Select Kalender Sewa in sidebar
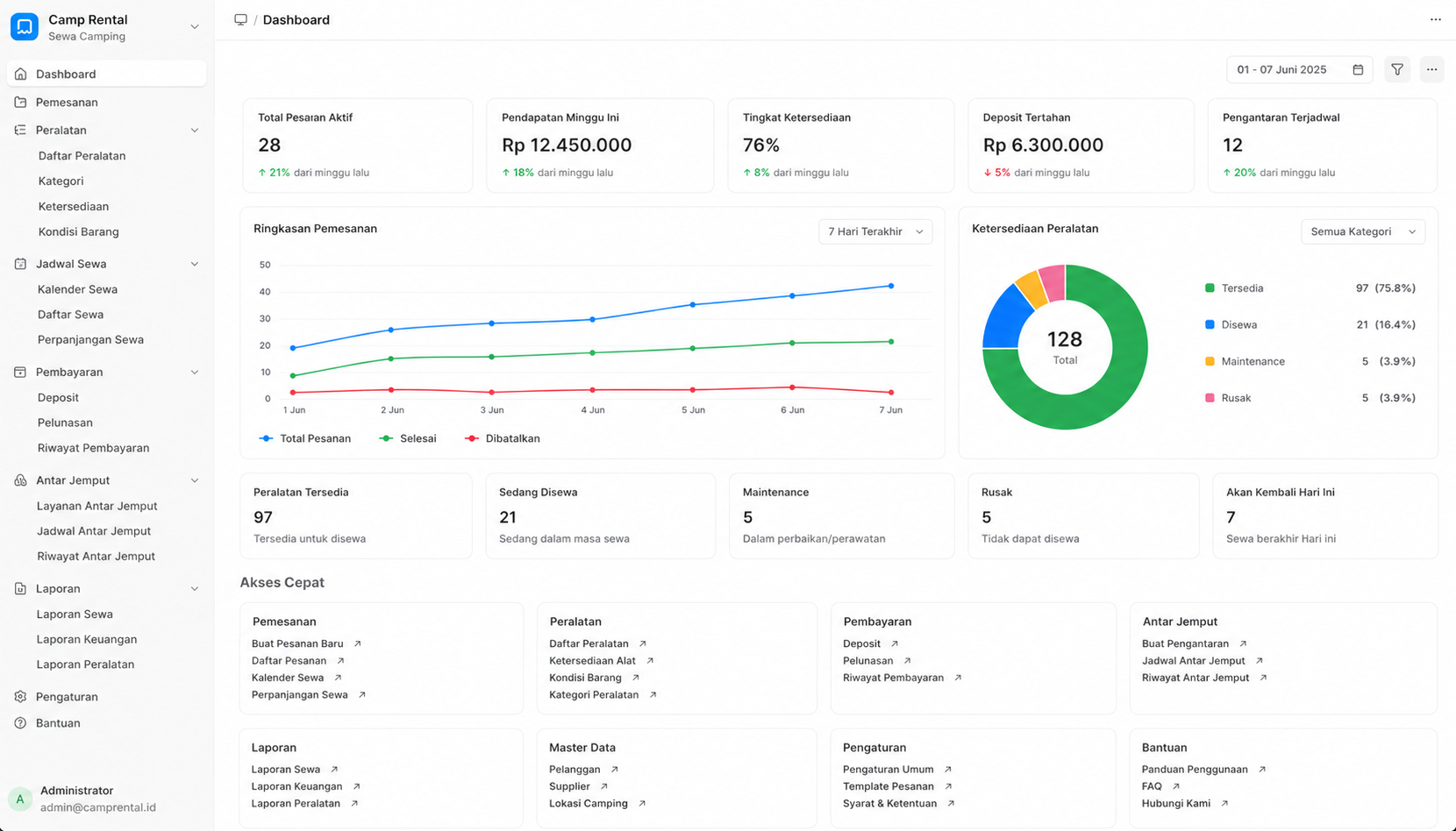The width and height of the screenshot is (1456, 831). click(x=77, y=288)
